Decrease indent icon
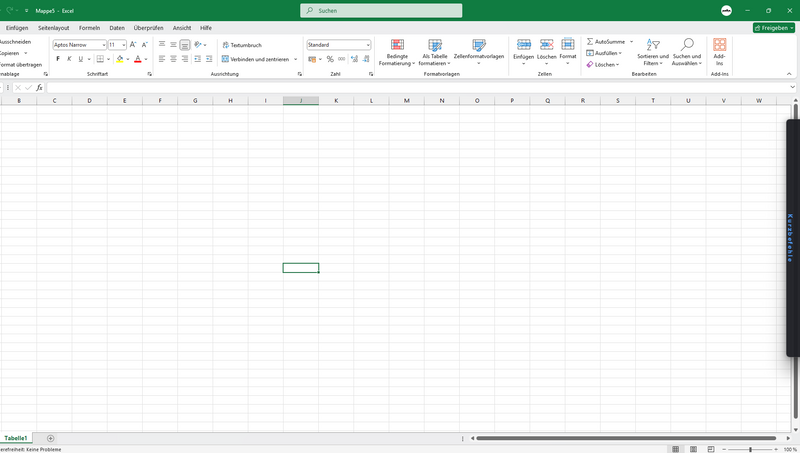This screenshot has width=800, height=453. click(197, 59)
